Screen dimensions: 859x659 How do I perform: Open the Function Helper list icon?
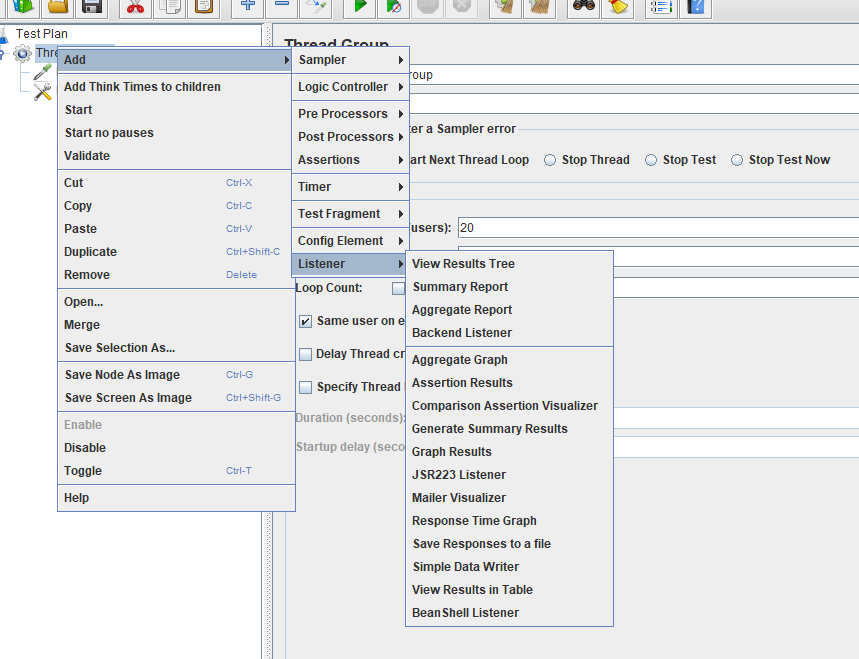(x=661, y=7)
